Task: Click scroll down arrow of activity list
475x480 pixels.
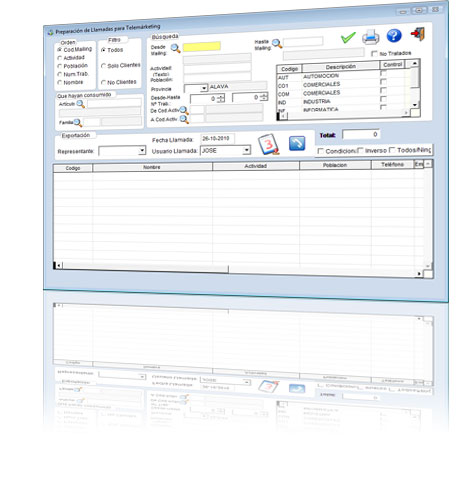Action: click(415, 105)
